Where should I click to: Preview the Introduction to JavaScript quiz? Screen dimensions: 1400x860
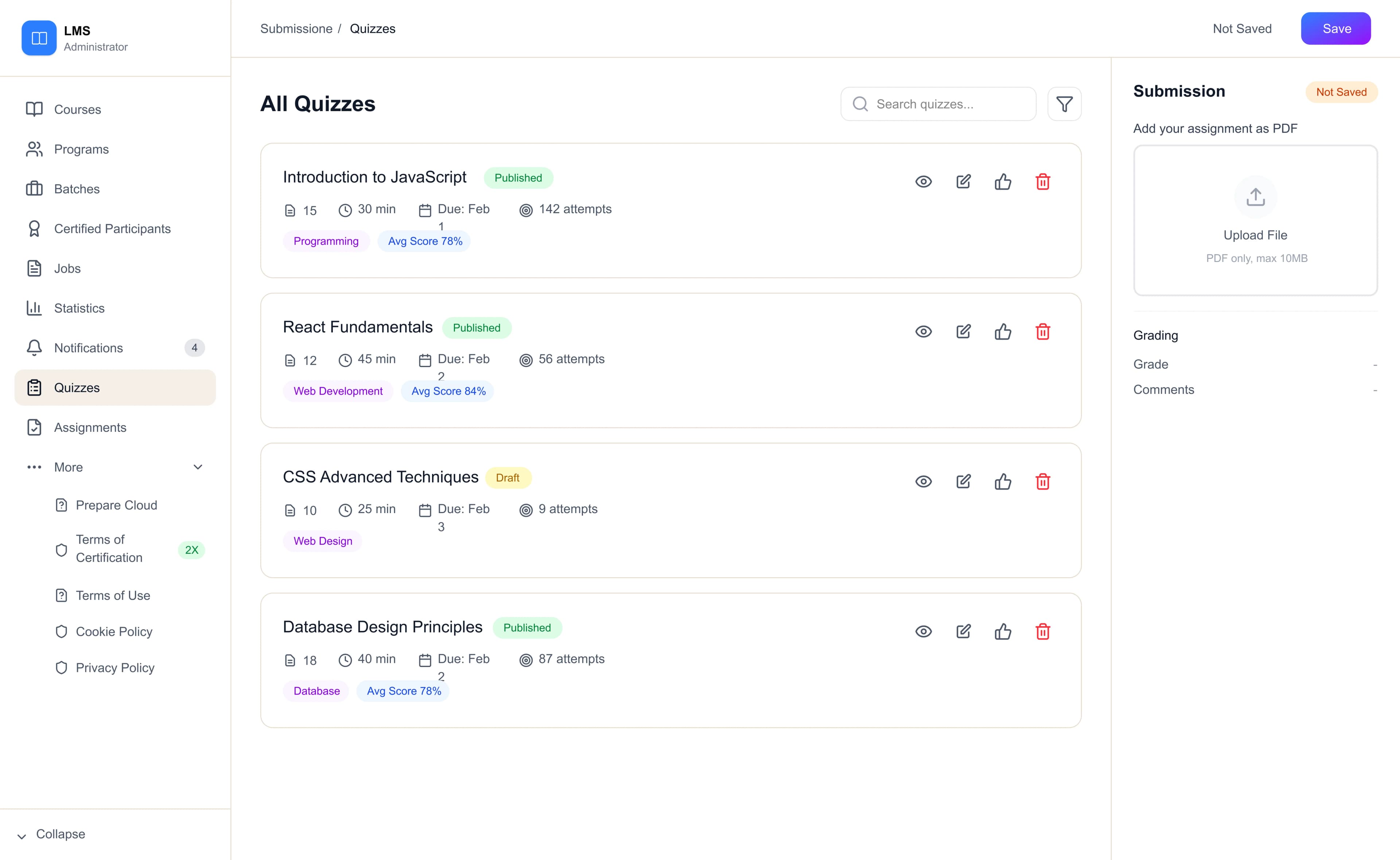(923, 181)
